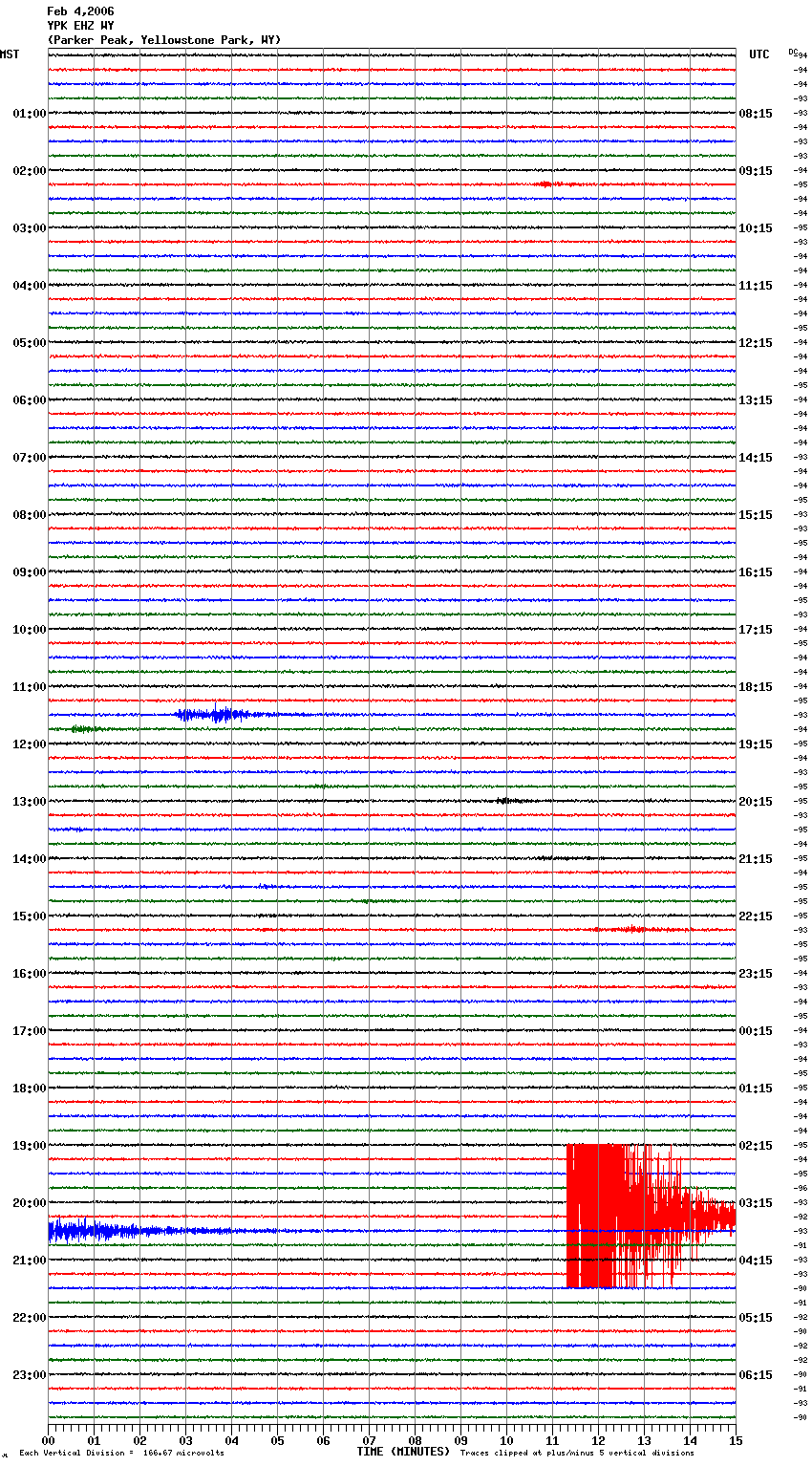The image size is (812, 1466).
Task: Click the 'UTC' time zone label
Action: [x=759, y=54]
